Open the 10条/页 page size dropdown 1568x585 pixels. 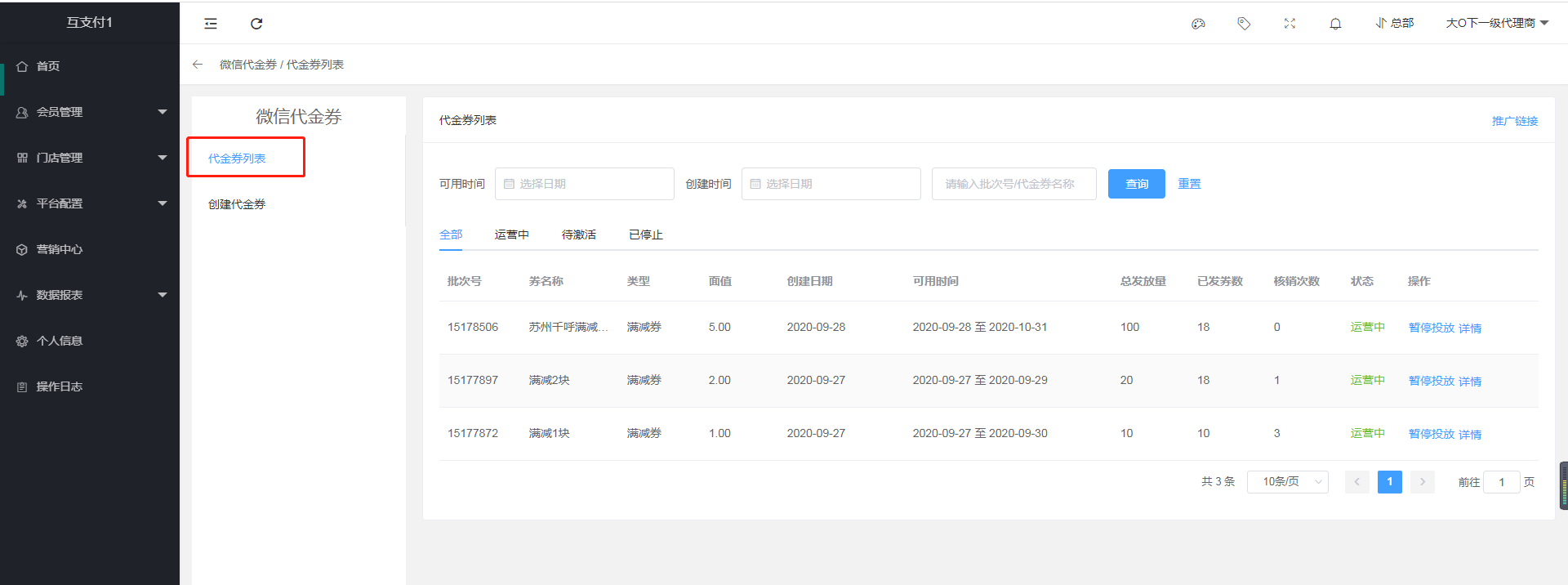(1288, 482)
